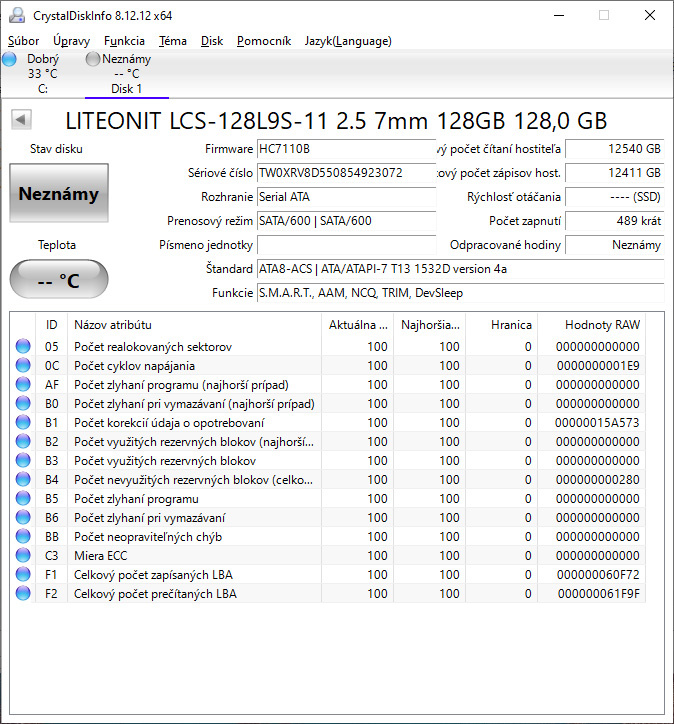Switch to the C: drive tab
Image resolution: width=674 pixels, height=724 pixels.
42,74
